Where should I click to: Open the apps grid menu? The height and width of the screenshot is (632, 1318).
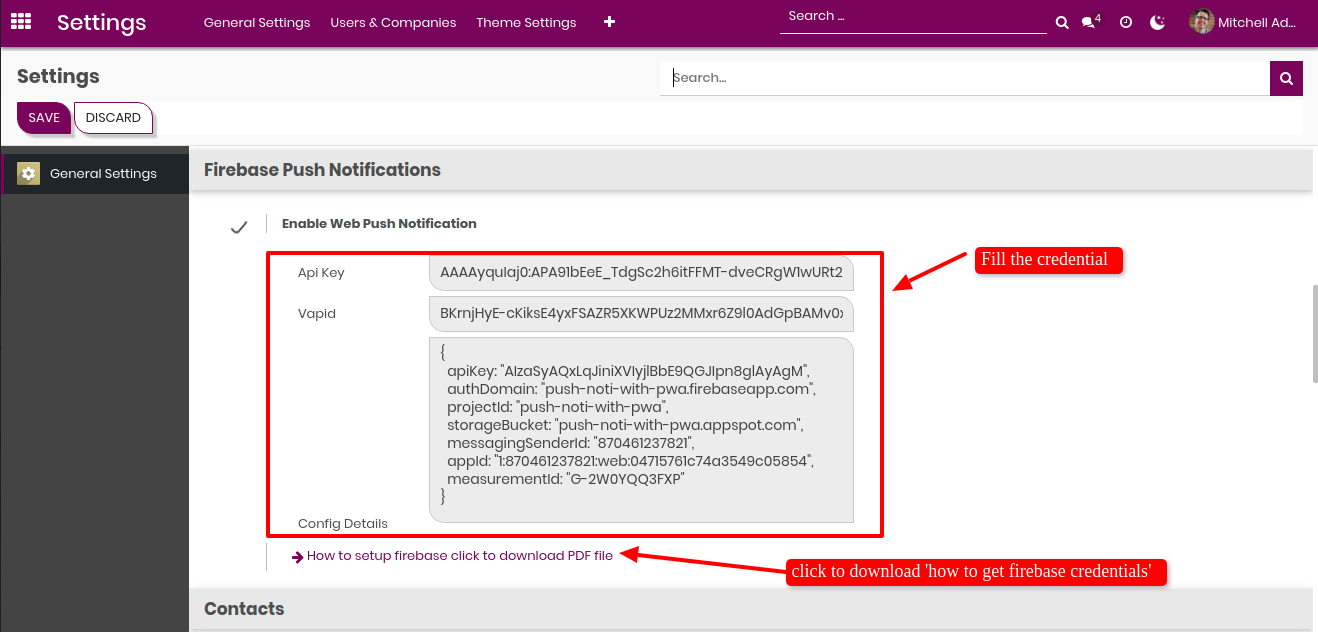pyautogui.click(x=20, y=21)
